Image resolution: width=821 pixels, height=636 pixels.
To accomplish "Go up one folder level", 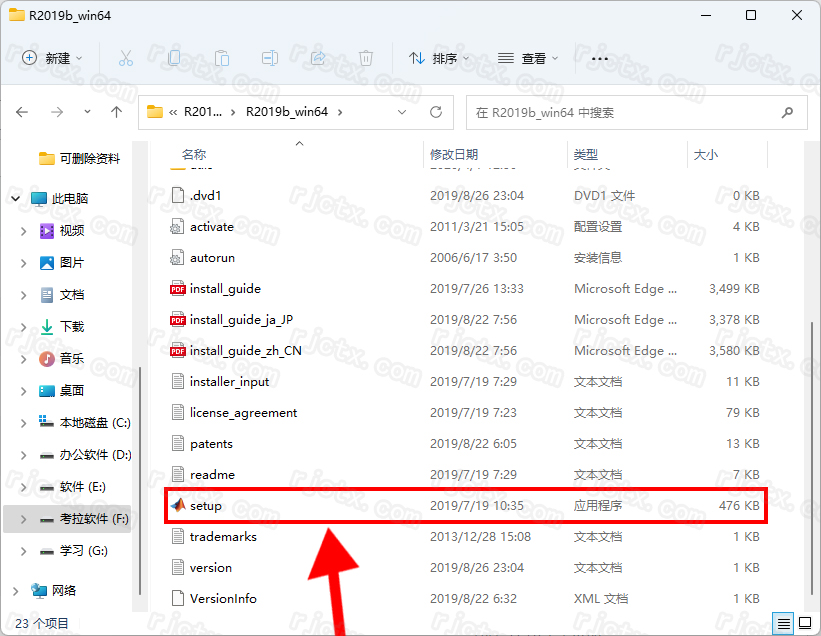I will coord(117,112).
